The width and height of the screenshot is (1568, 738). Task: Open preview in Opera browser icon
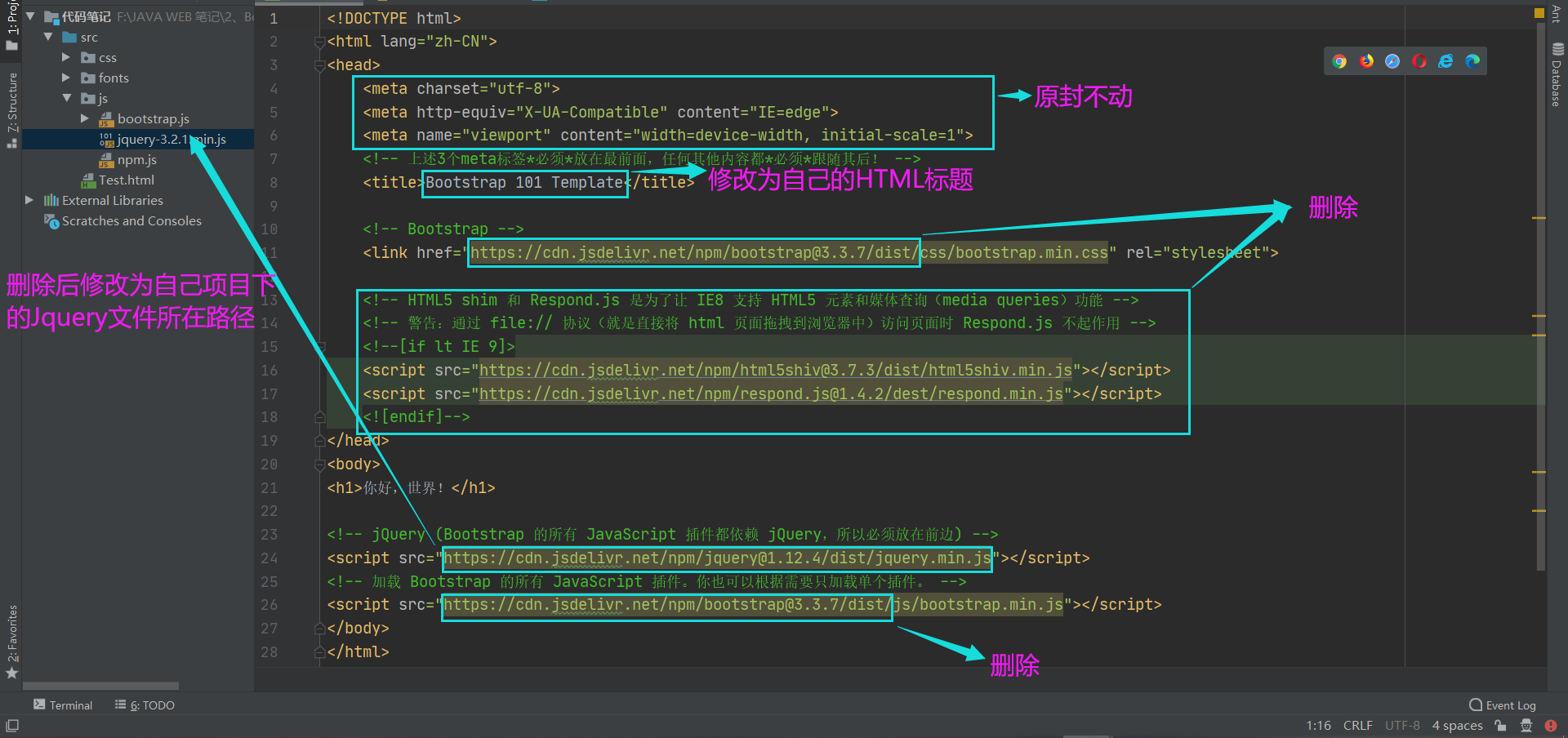(x=1419, y=61)
